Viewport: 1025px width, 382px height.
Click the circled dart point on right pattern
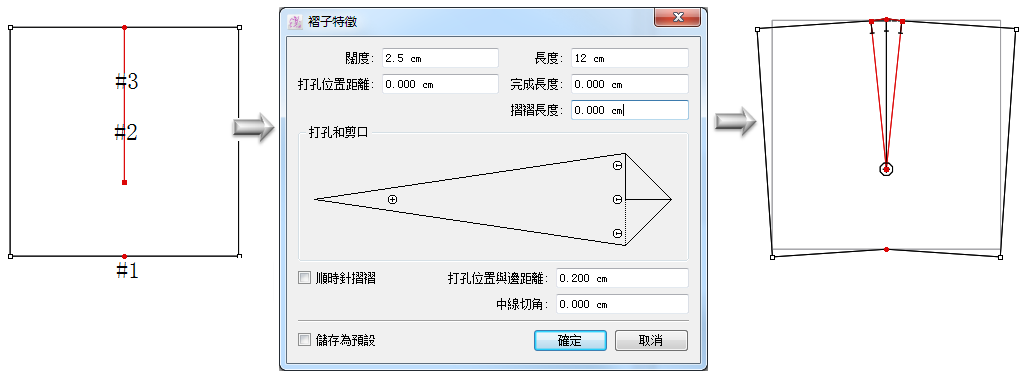[886, 169]
